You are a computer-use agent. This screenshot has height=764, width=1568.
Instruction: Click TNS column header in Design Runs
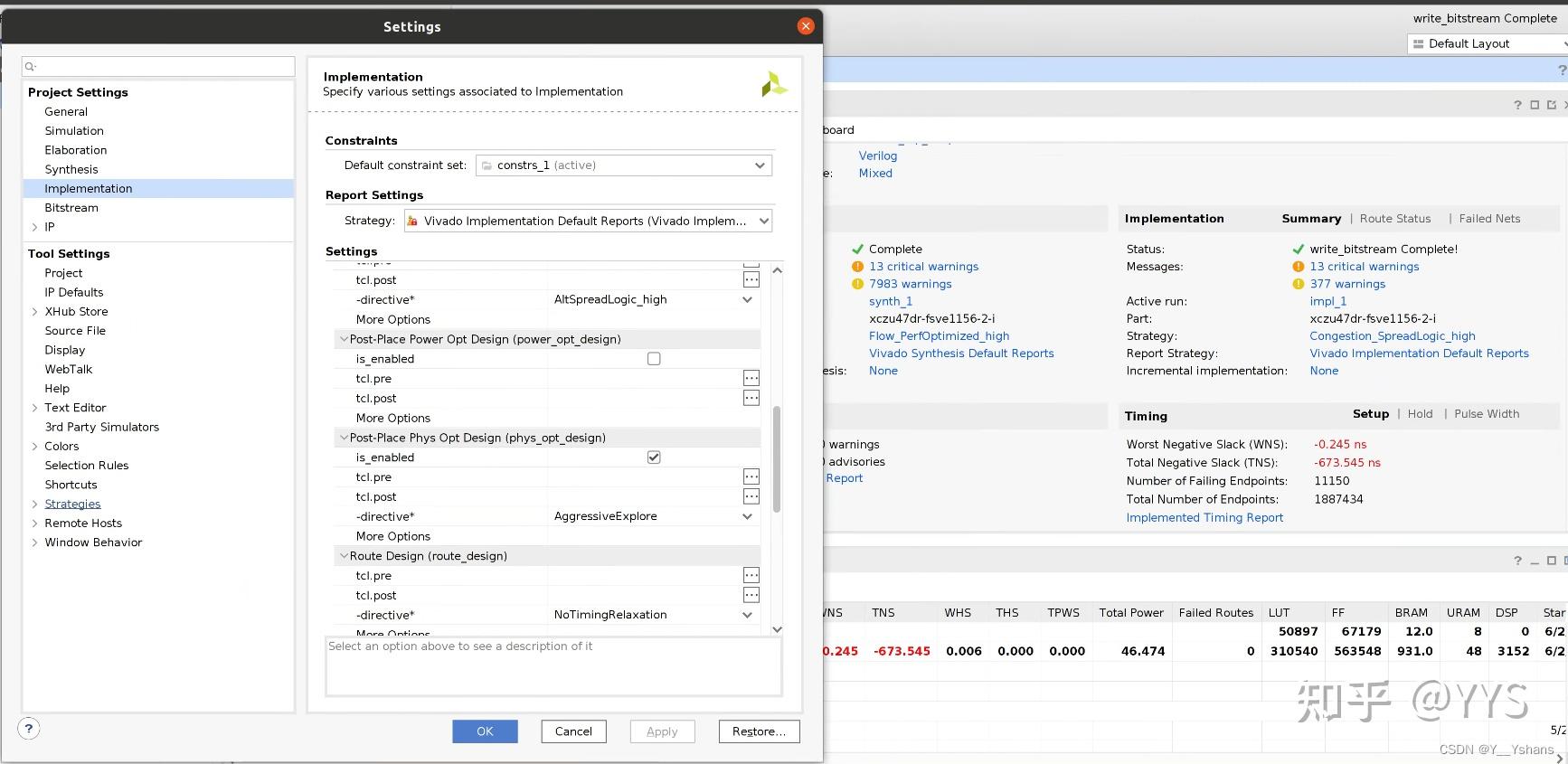883,613
